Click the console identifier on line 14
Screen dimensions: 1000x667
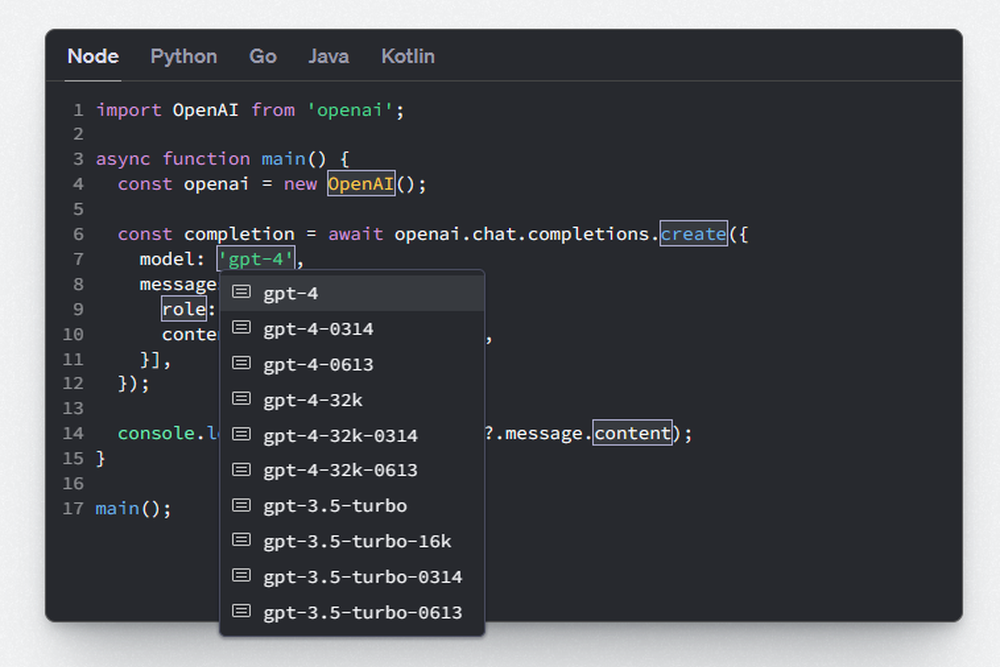156,434
